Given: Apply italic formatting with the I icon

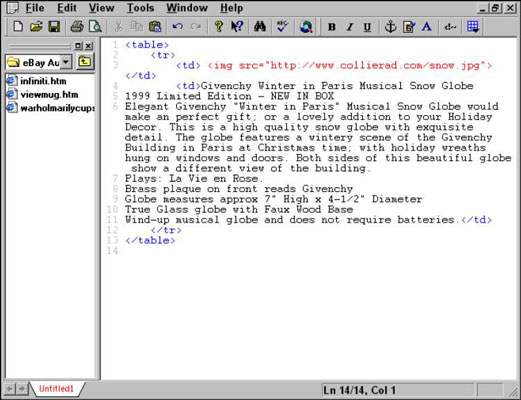Looking at the screenshot, I should [350, 27].
